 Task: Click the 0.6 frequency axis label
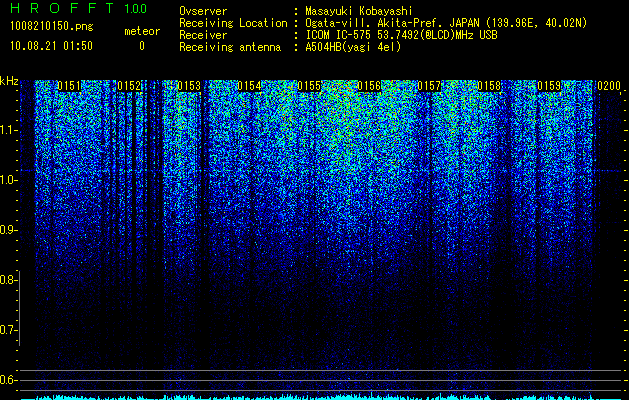[x=7, y=380]
